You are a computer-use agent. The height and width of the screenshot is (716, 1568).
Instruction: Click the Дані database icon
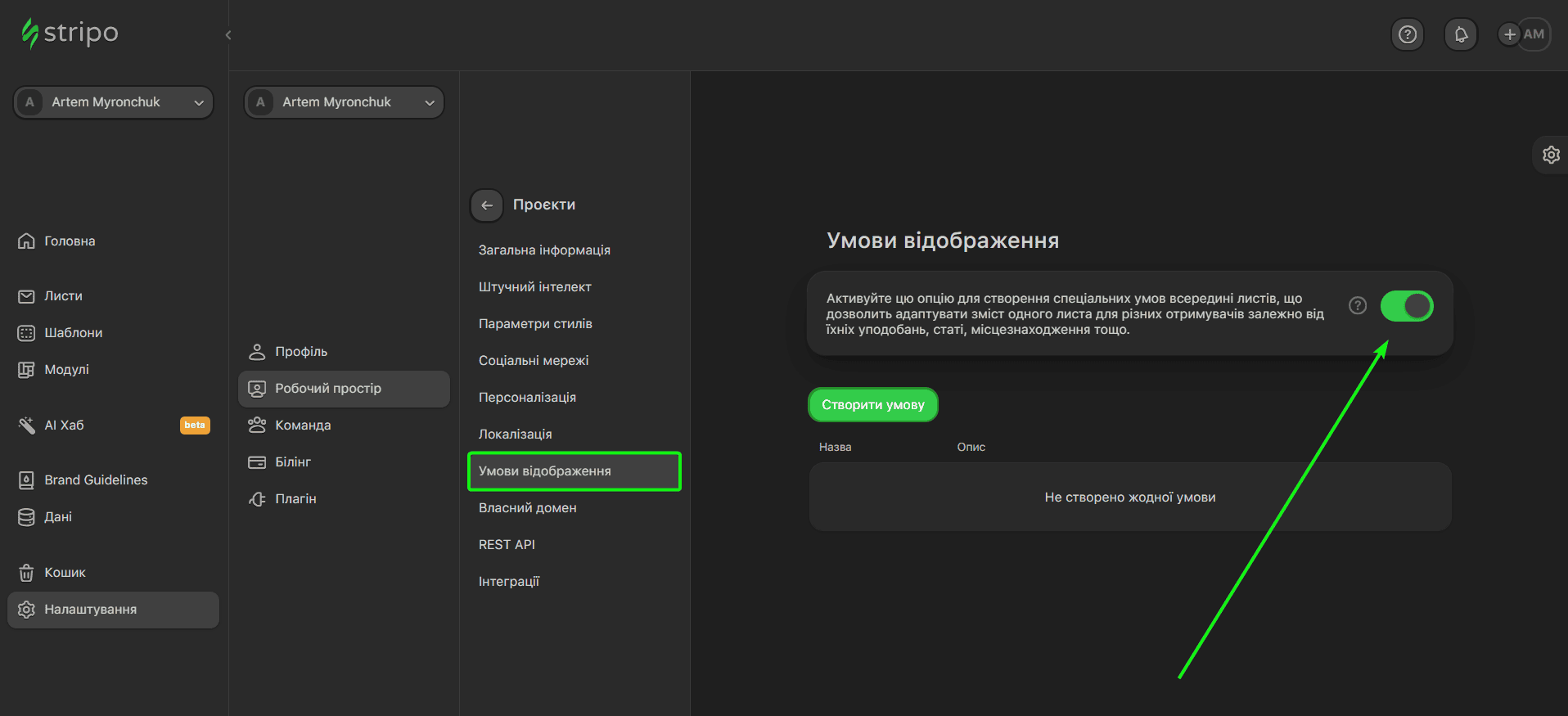click(26, 517)
